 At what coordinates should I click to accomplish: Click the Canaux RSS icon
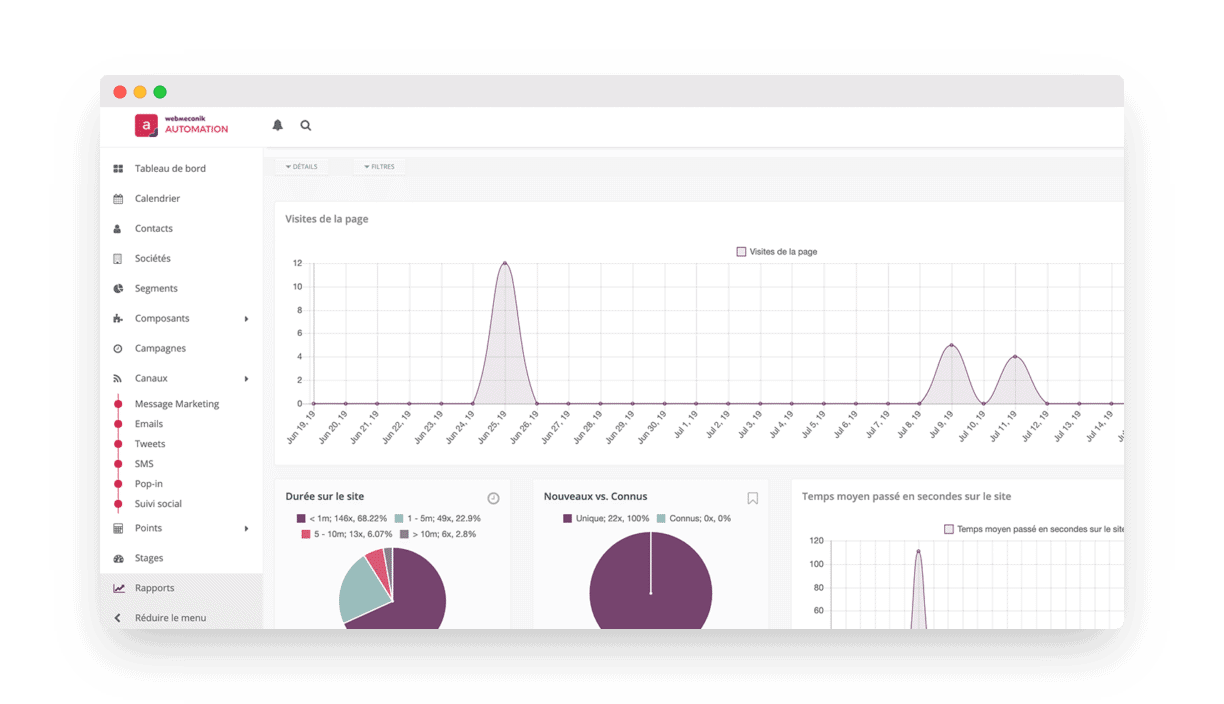[118, 379]
